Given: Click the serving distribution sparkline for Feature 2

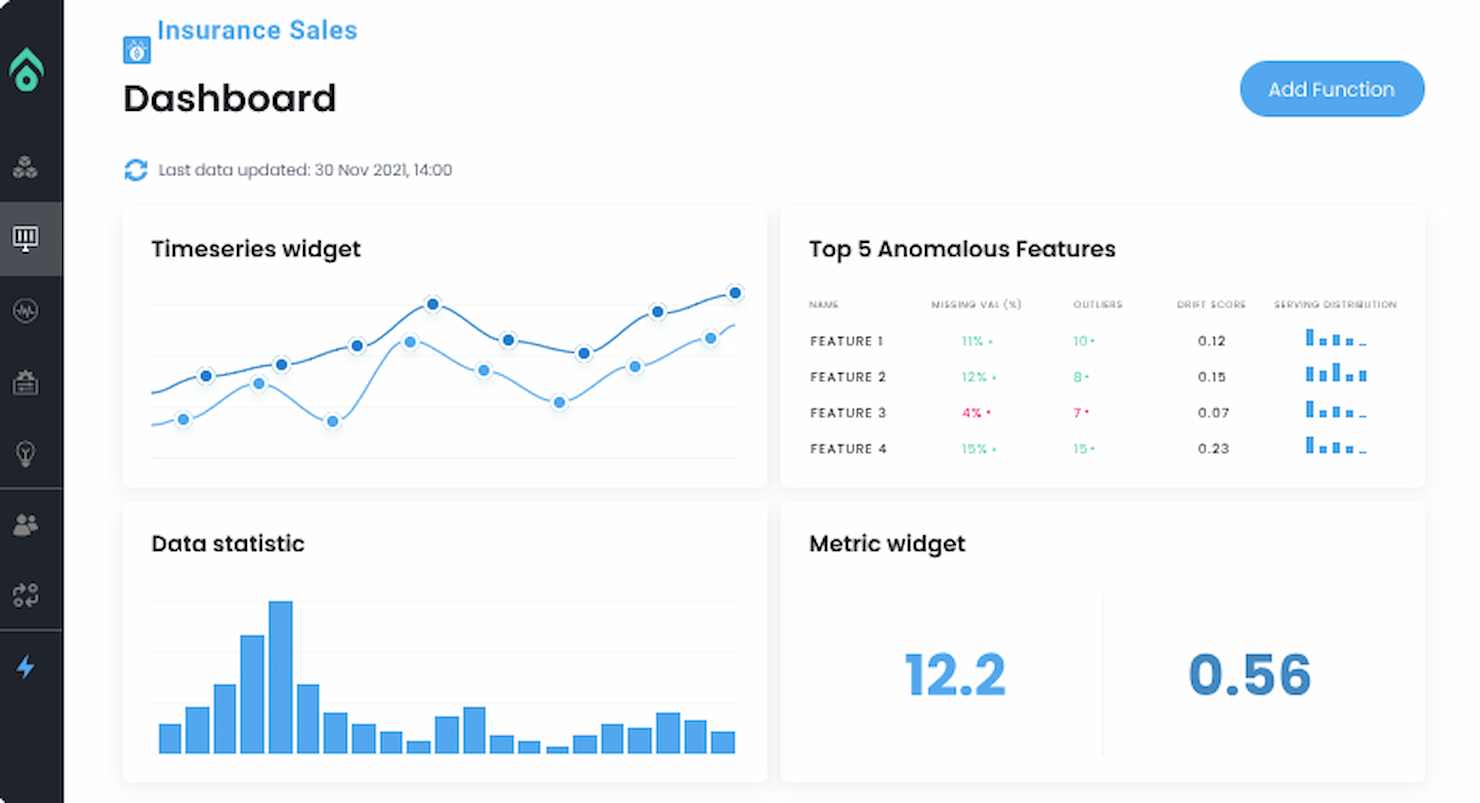Looking at the screenshot, I should pos(1334,375).
